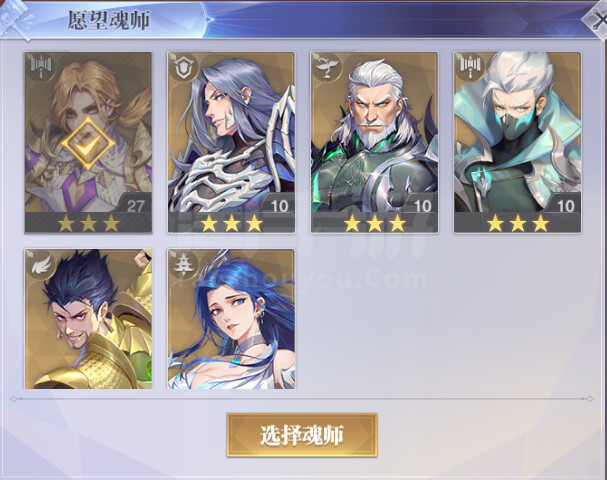Screen dimensions: 607x480
Task: Click the shield icon on purple-haired hero card
Action: tap(183, 67)
